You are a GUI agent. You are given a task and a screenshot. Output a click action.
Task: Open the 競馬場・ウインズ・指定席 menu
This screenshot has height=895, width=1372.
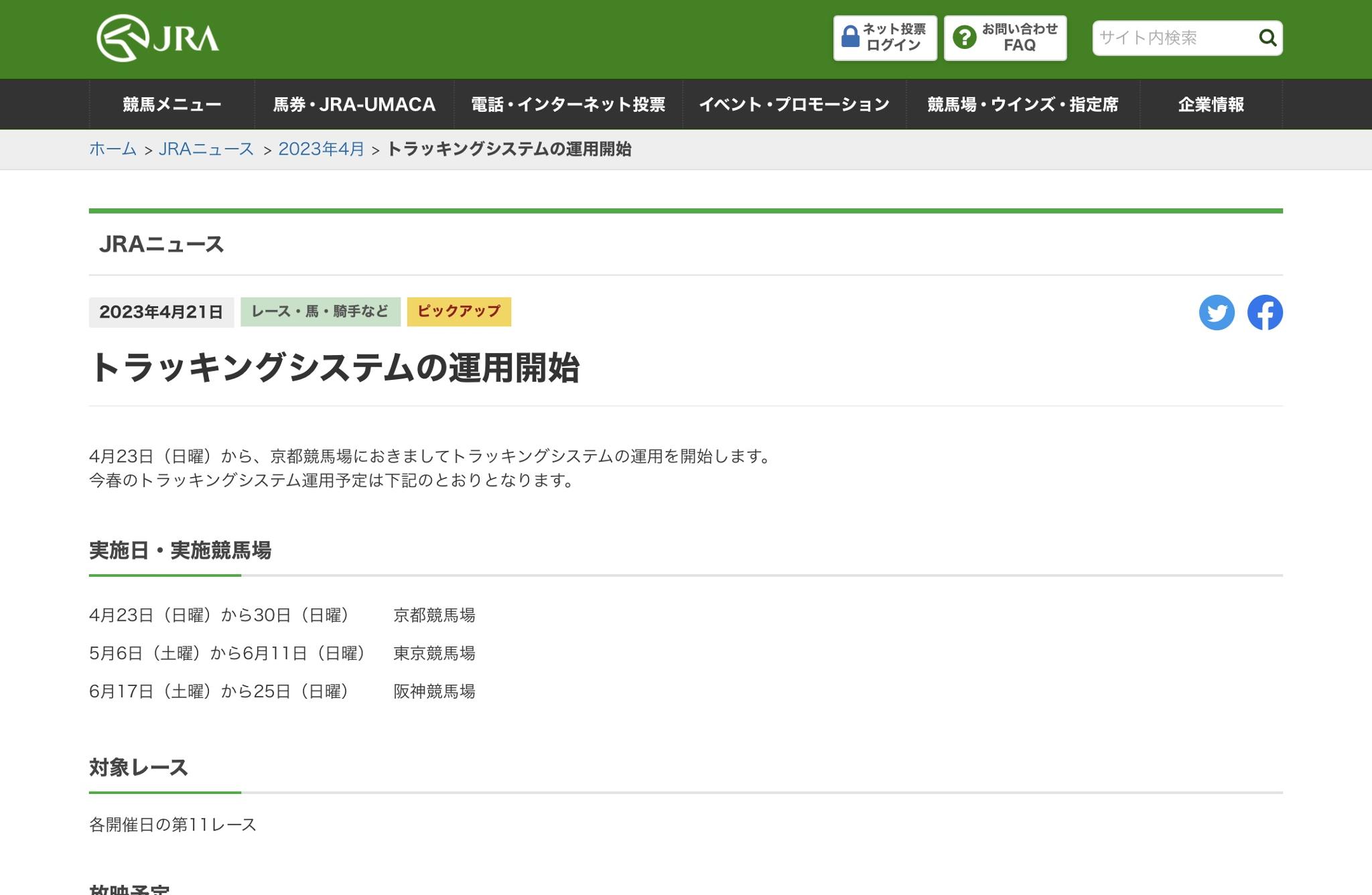tap(1022, 105)
